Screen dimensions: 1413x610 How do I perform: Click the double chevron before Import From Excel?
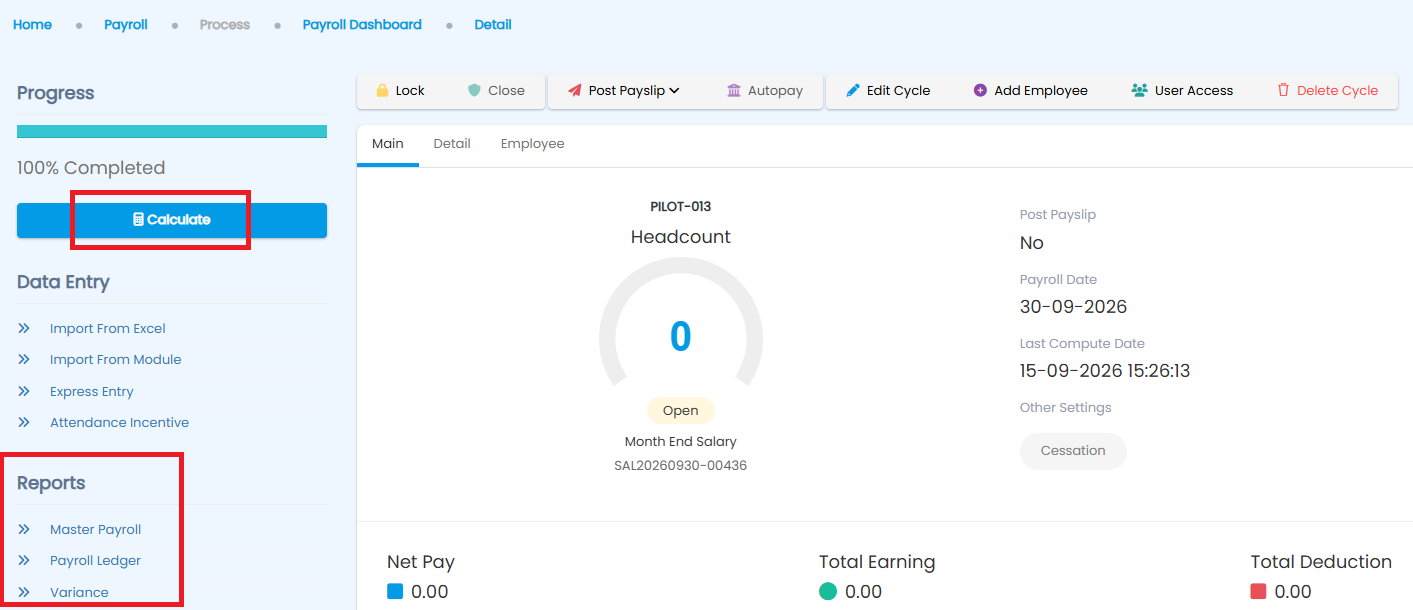click(24, 328)
